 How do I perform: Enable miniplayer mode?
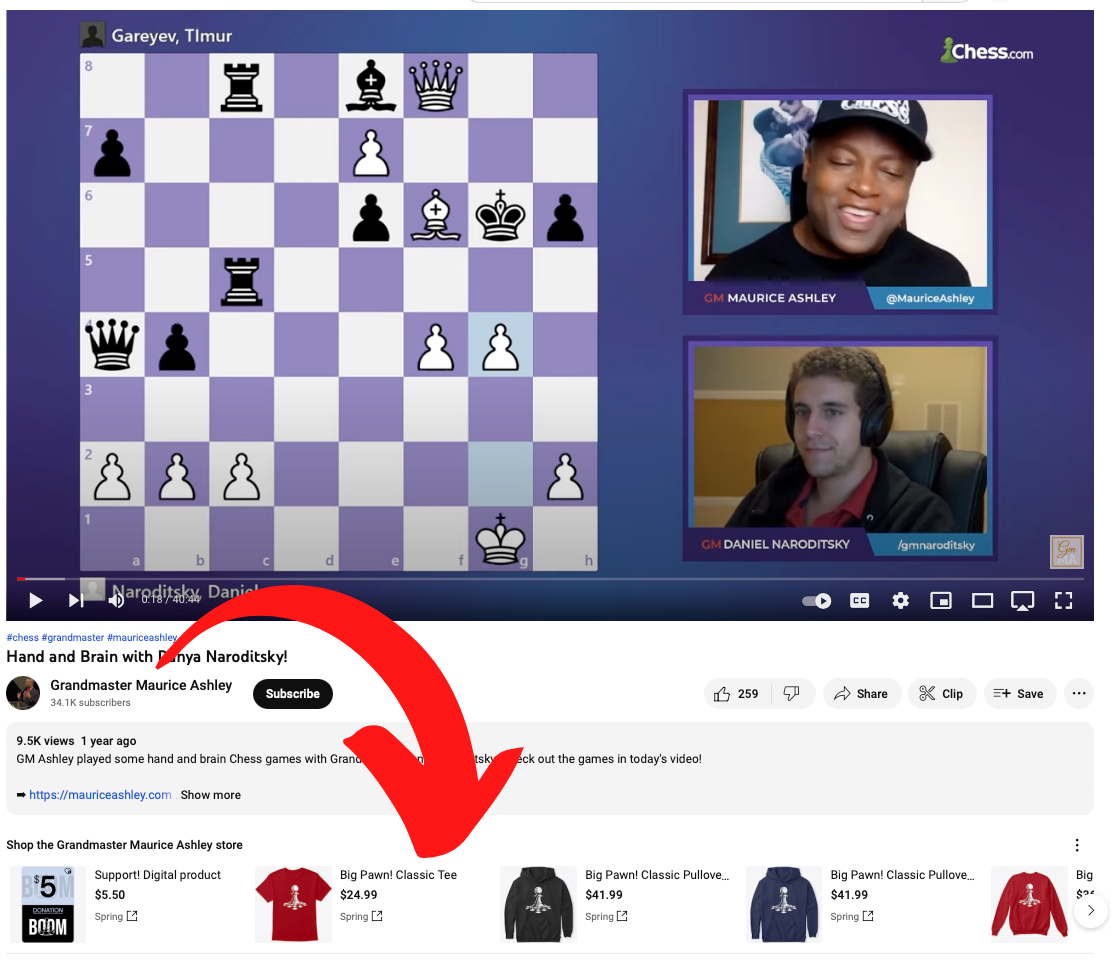[941, 601]
